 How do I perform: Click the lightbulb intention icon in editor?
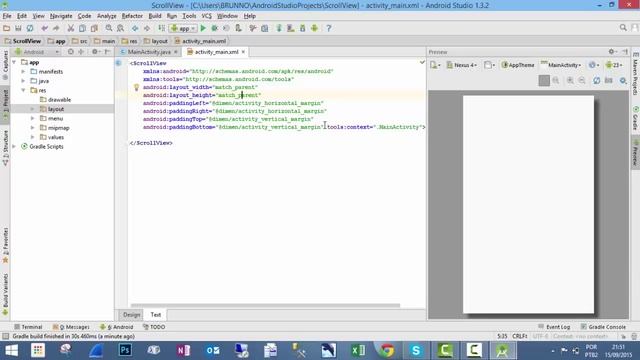[136, 87]
